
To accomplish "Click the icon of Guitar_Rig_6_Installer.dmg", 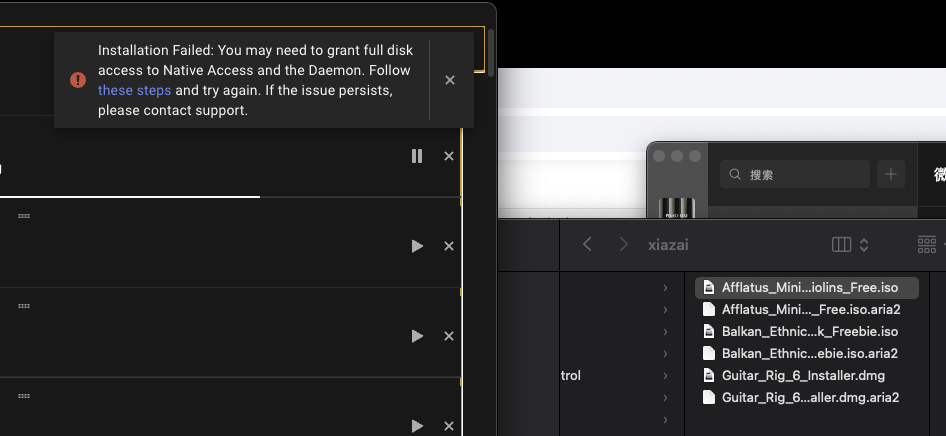I will tap(709, 376).
